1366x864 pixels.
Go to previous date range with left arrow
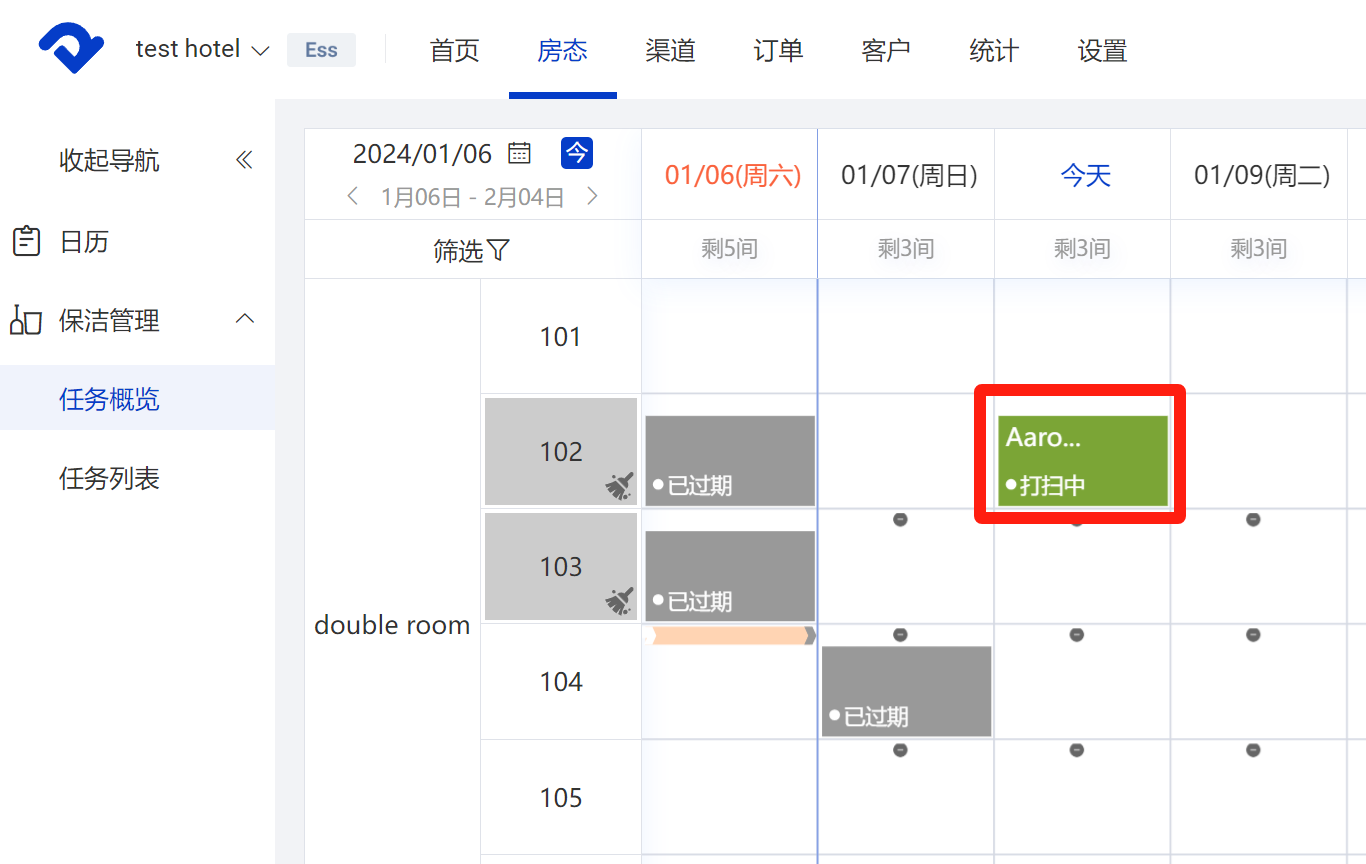coord(352,196)
